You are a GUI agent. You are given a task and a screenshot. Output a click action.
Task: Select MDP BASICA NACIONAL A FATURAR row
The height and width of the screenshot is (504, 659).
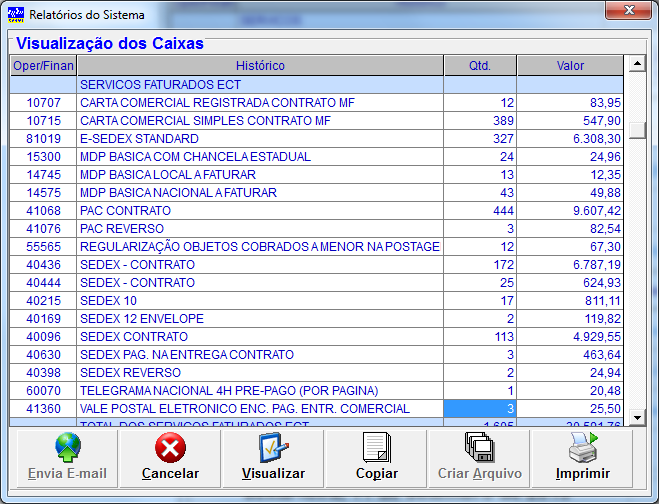coord(316,193)
